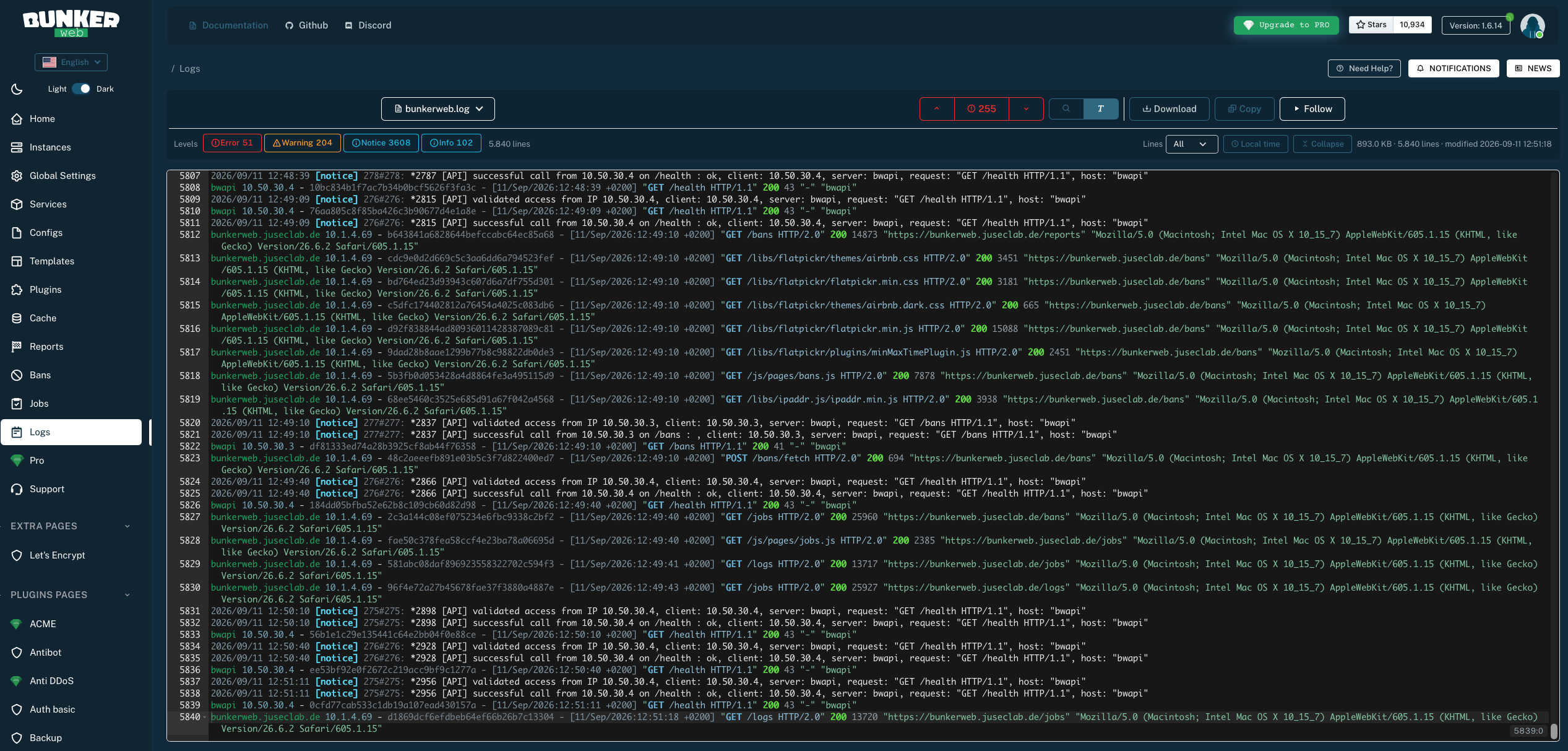Click the Antibot shield icon

pos(17,653)
